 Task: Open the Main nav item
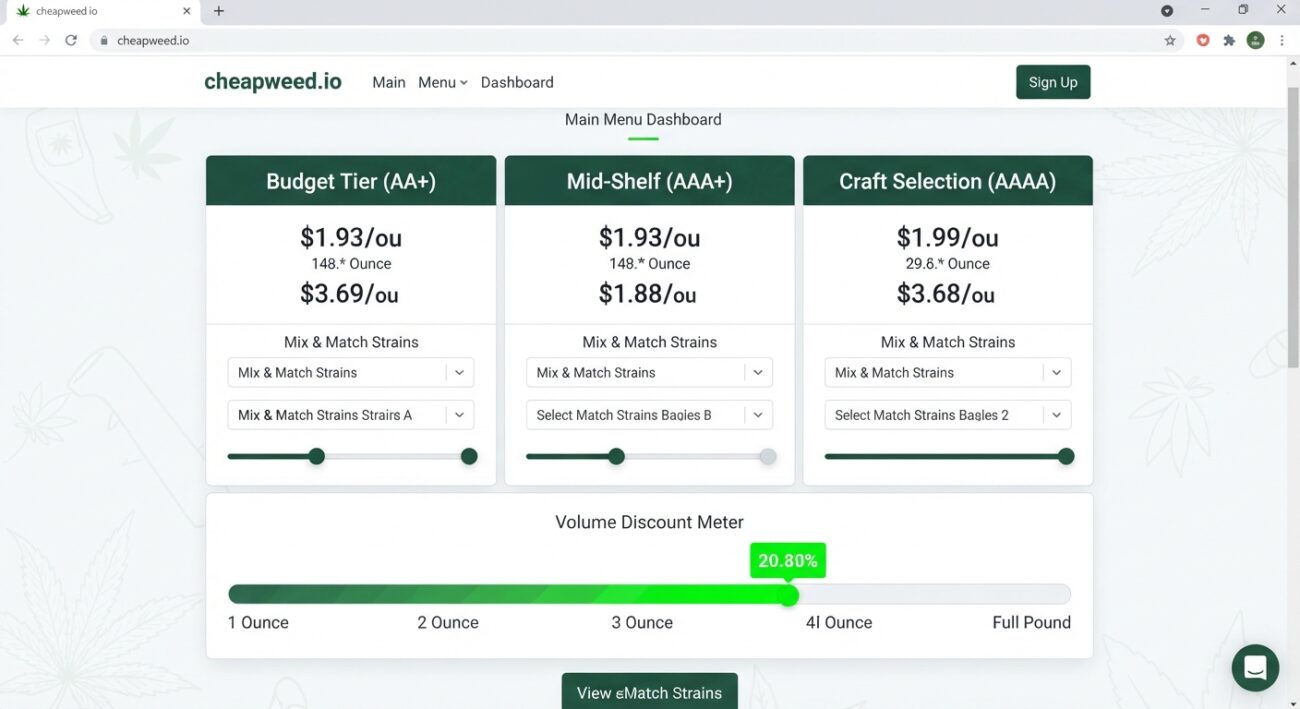click(x=389, y=82)
